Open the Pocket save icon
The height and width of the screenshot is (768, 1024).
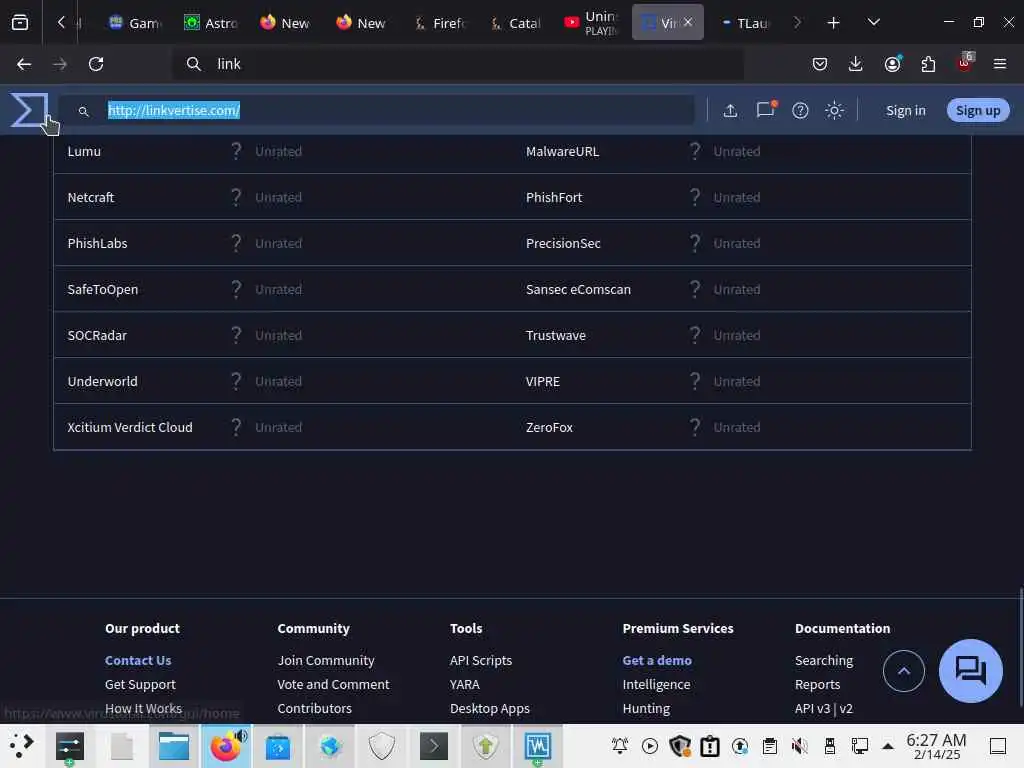[820, 64]
